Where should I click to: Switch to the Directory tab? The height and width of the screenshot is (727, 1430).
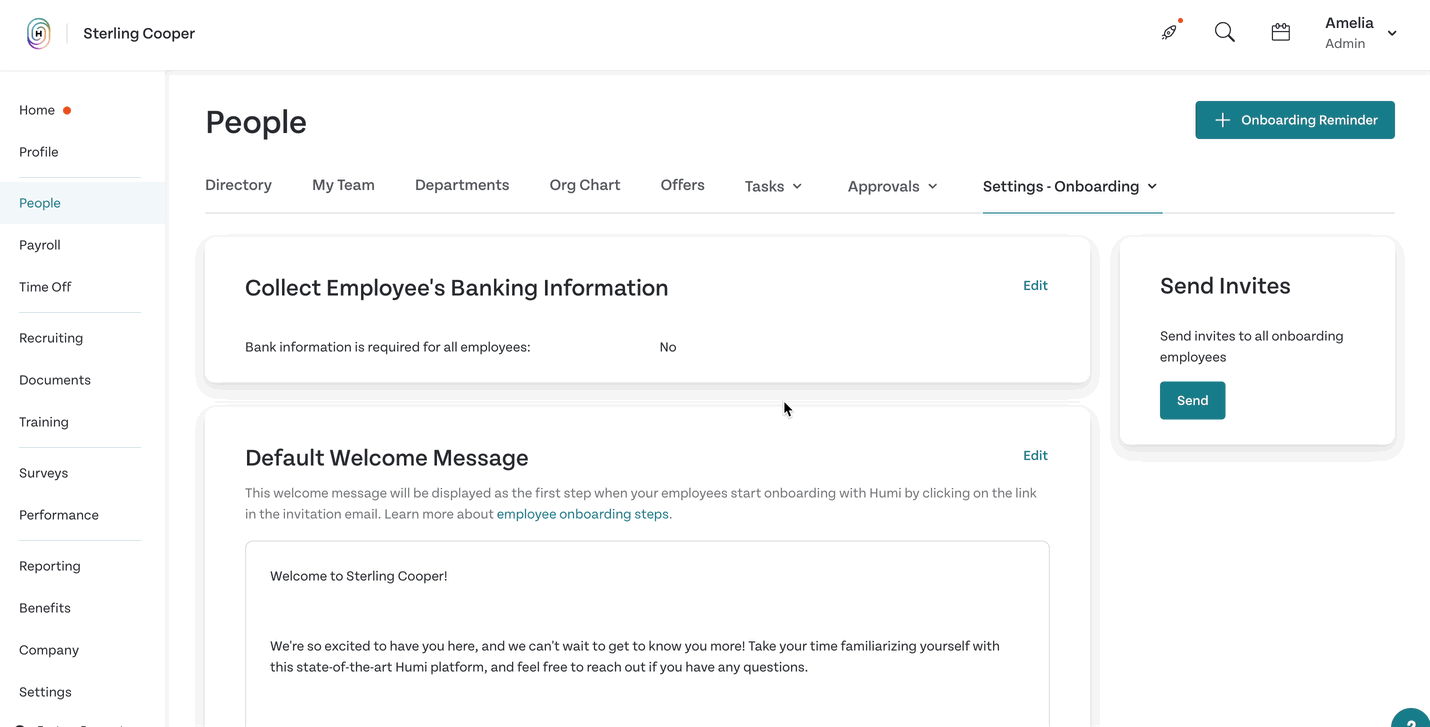click(x=238, y=185)
